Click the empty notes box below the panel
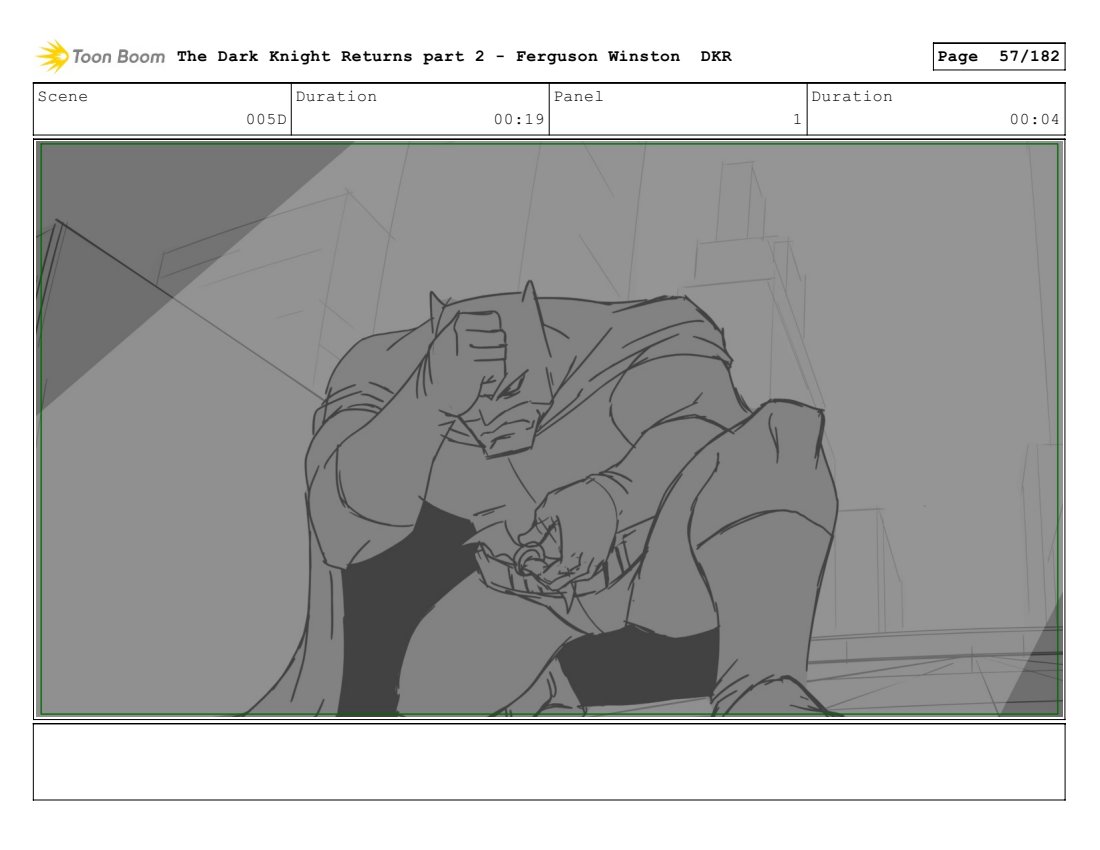This screenshot has height=850, width=1100. coord(549,762)
